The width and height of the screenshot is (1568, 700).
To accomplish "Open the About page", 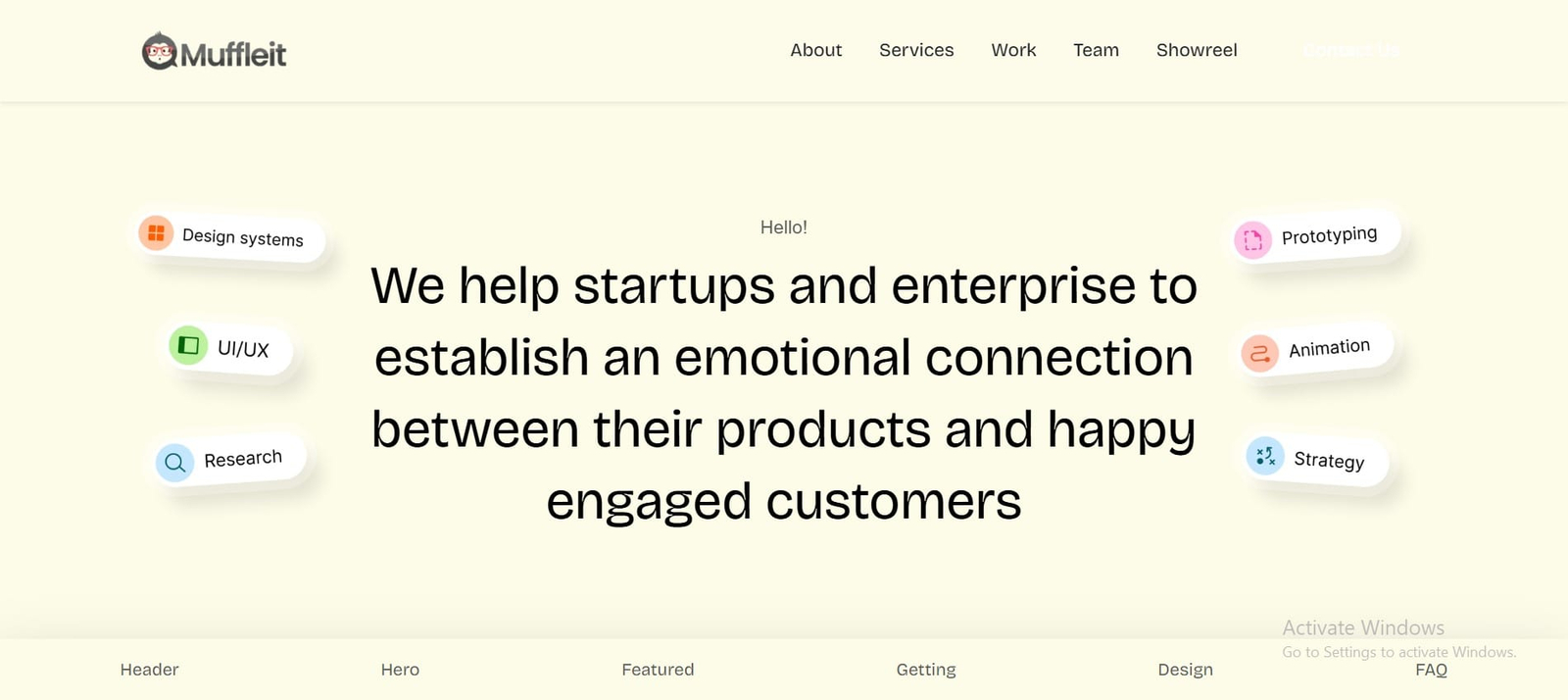I will pos(815,50).
